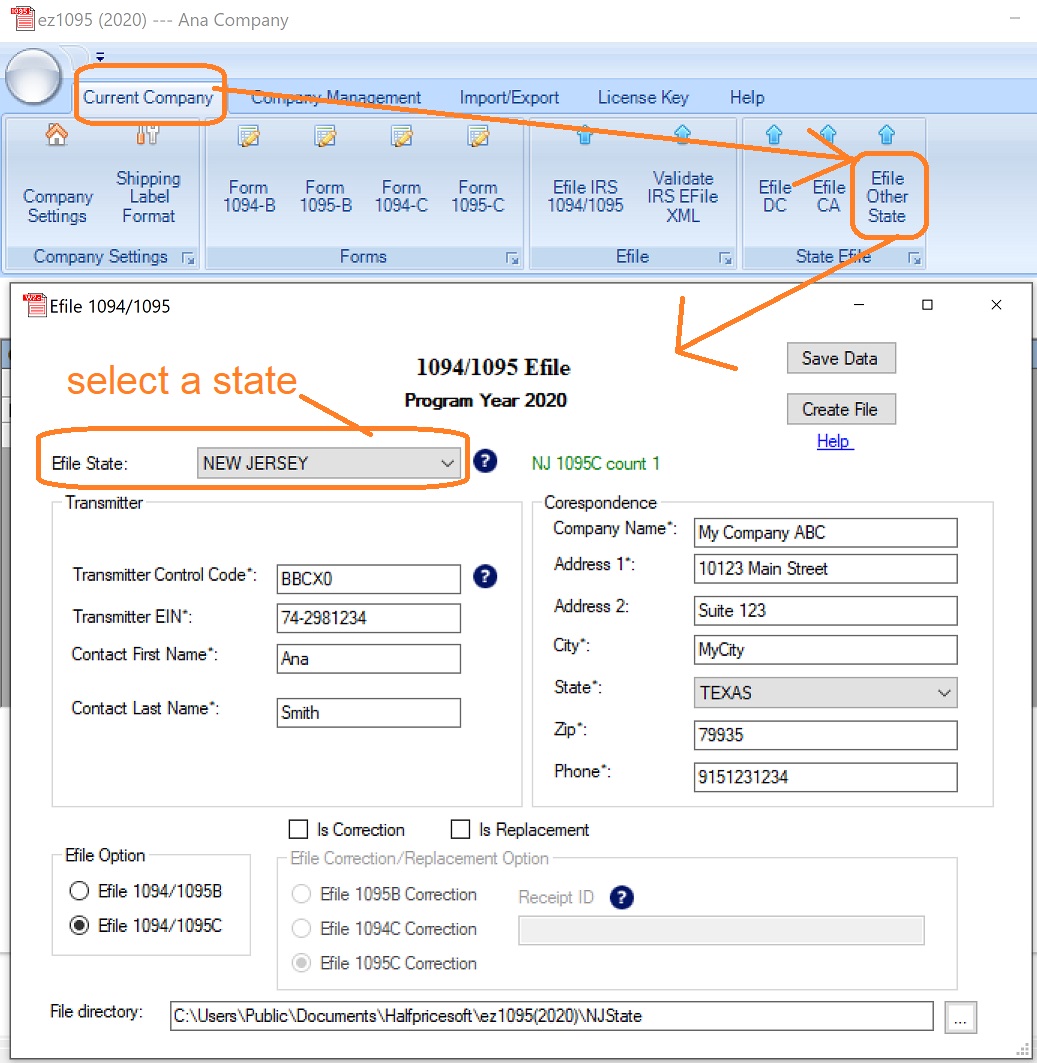Check the Is Correction checkbox
Image resolution: width=1037 pixels, height=1063 pixels.
[x=298, y=829]
